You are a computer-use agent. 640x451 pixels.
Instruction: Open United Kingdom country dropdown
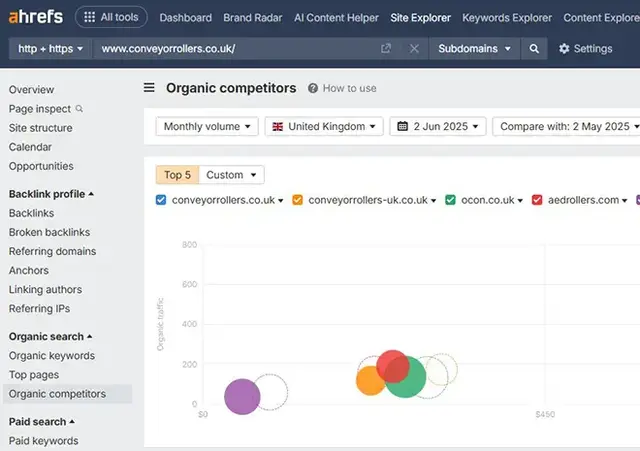[x=324, y=127]
